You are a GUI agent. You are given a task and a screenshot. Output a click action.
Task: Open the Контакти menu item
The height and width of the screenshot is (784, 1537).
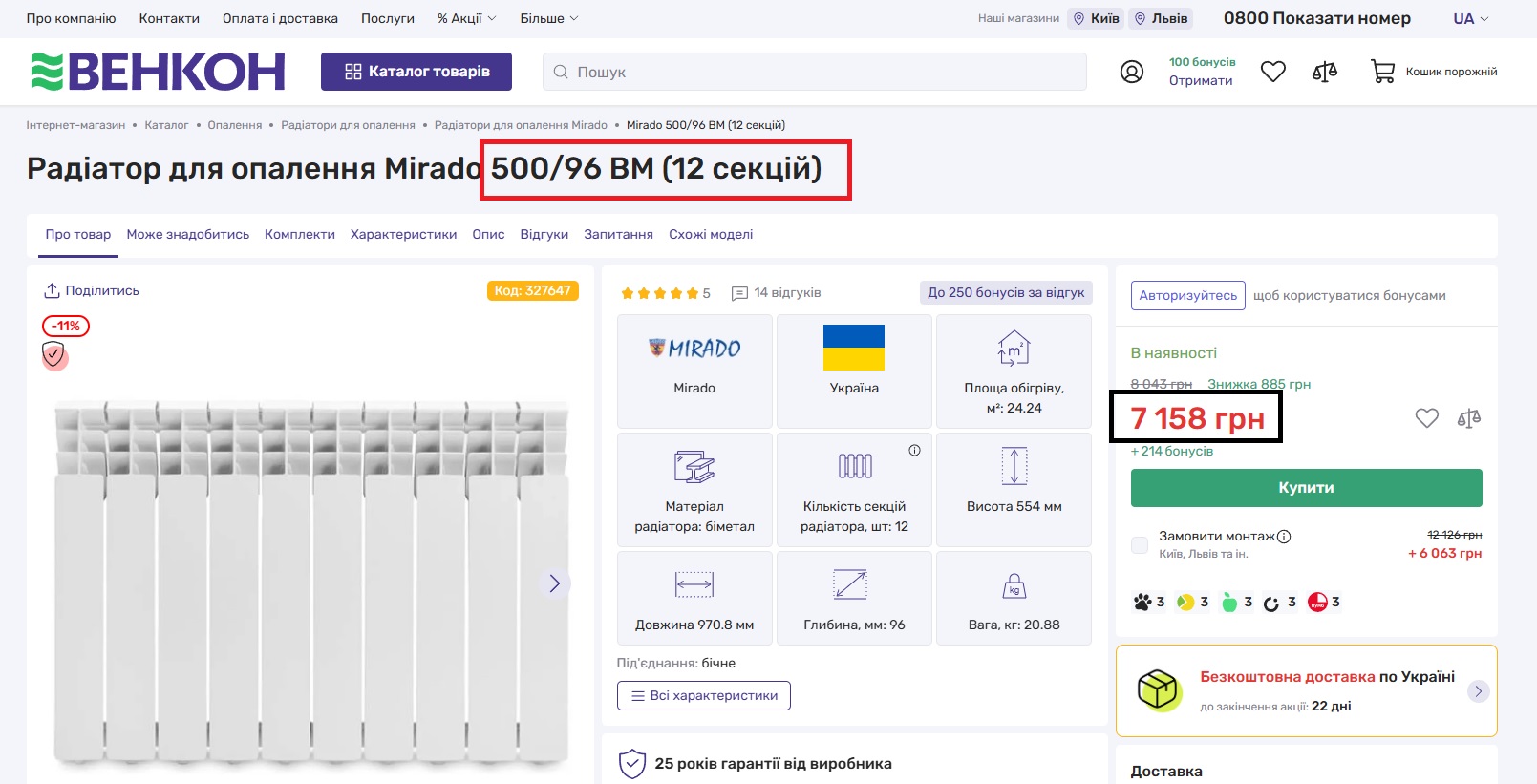coord(169,18)
